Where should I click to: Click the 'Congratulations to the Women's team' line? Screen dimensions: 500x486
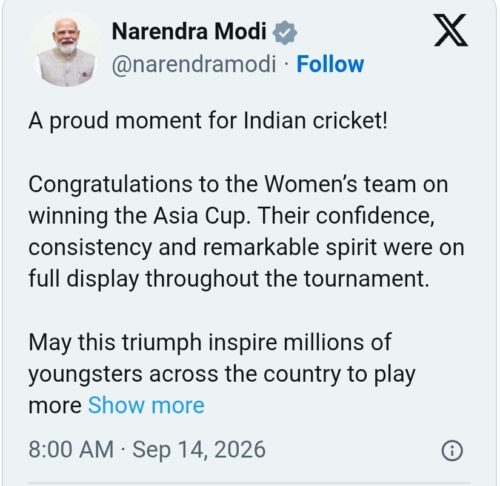pyautogui.click(x=238, y=185)
